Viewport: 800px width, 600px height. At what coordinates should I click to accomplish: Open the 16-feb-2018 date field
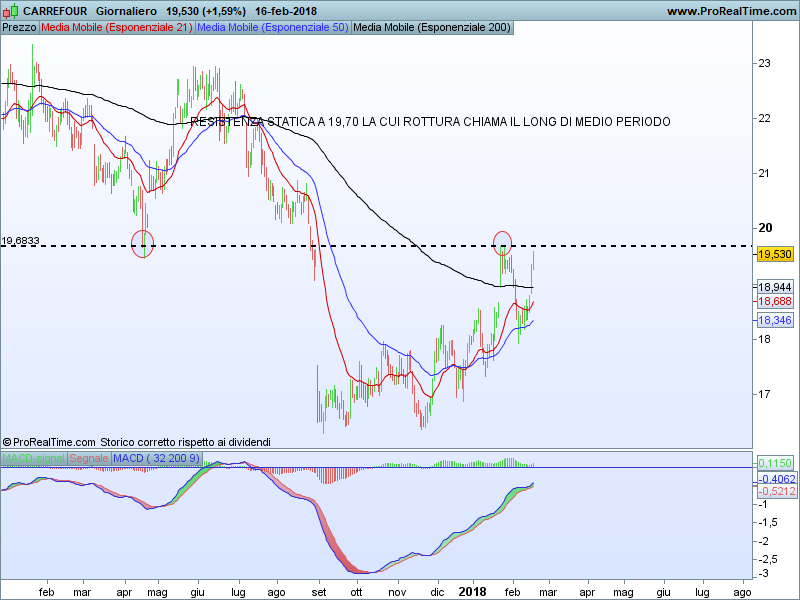coord(288,11)
